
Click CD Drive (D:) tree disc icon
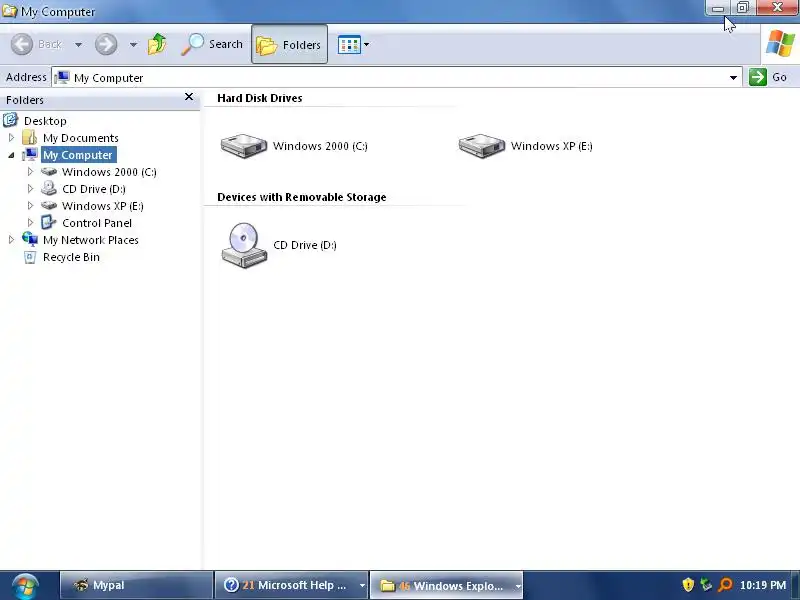[48, 189]
